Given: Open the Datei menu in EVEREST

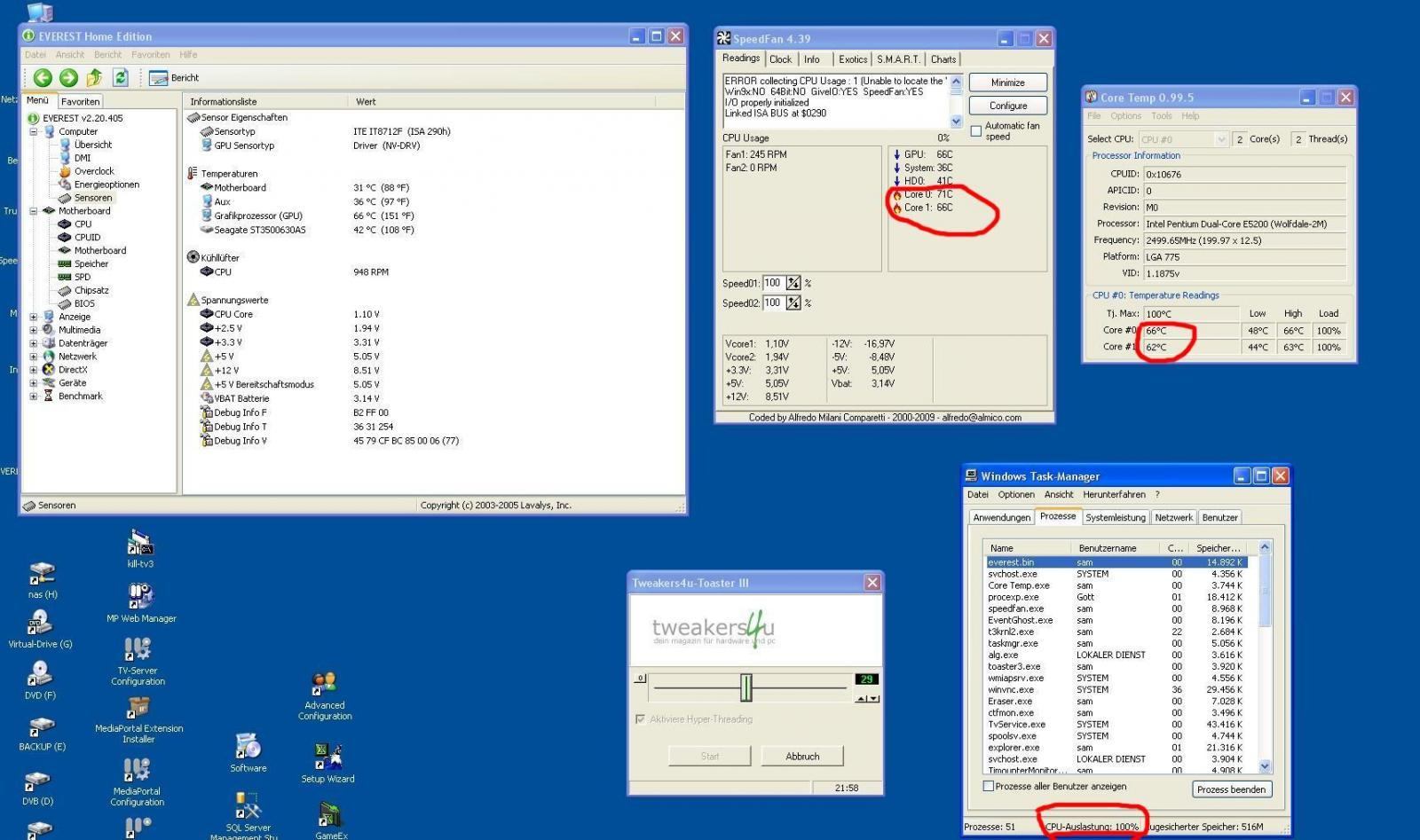Looking at the screenshot, I should 35,55.
